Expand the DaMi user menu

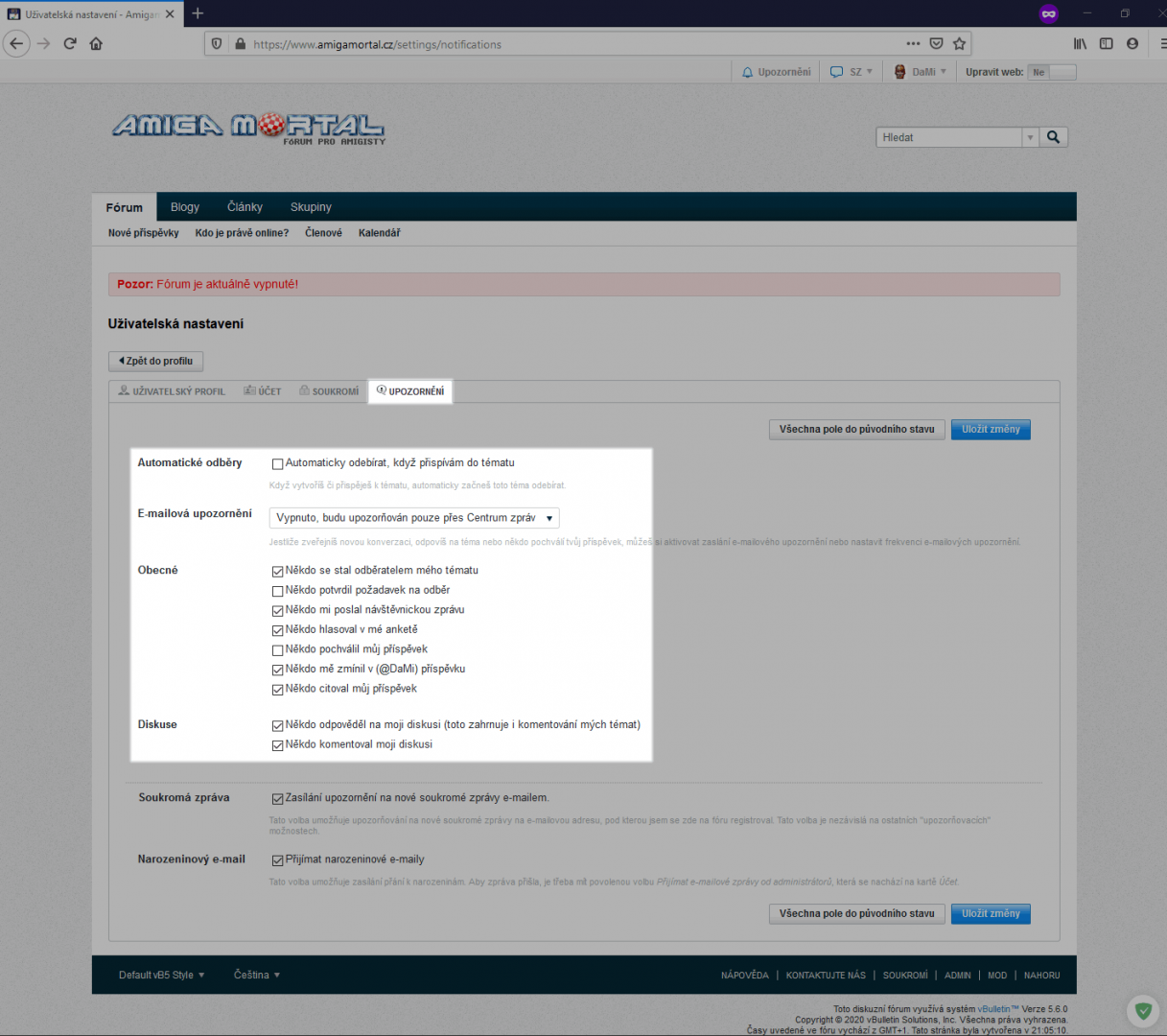[921, 72]
